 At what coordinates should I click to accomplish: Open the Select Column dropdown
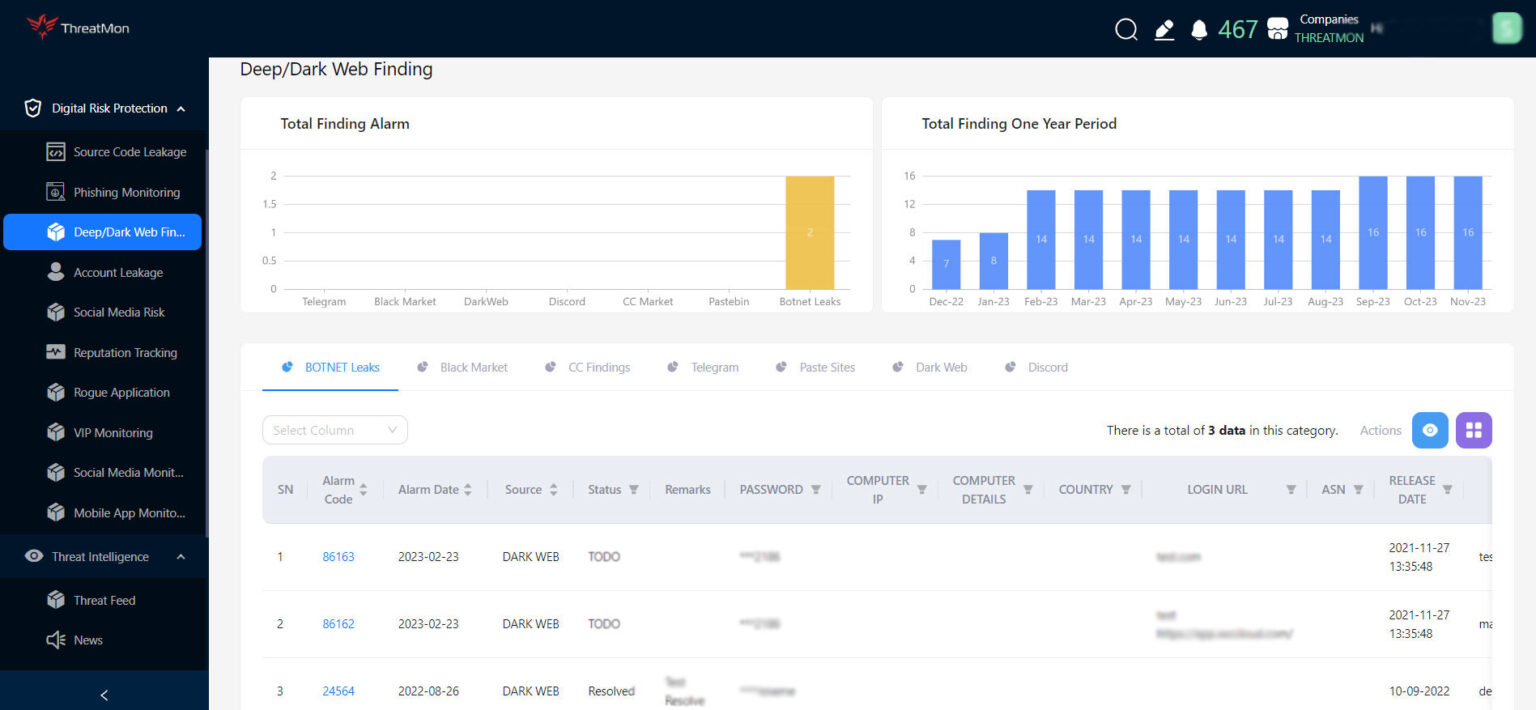coord(334,429)
